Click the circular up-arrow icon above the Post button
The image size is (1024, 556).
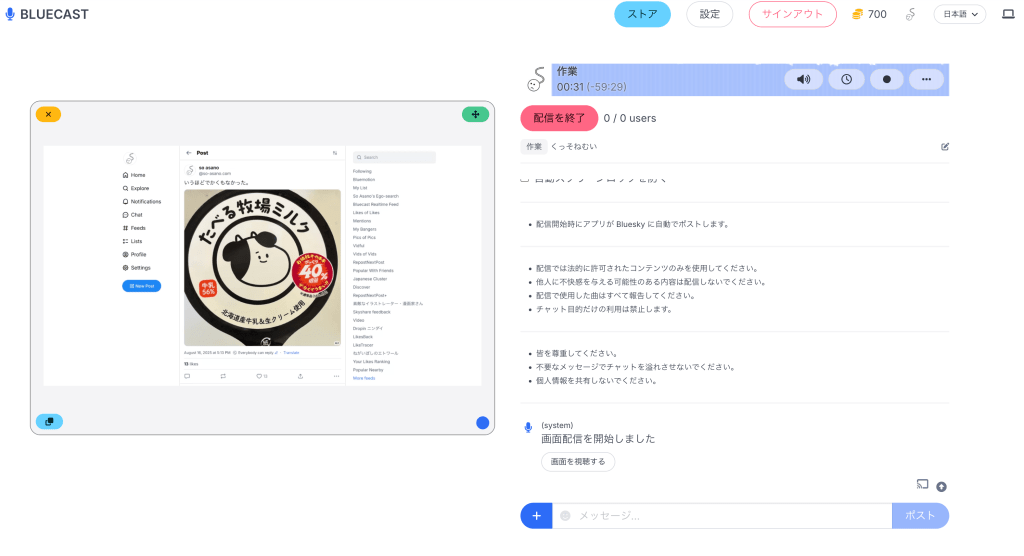click(941, 487)
